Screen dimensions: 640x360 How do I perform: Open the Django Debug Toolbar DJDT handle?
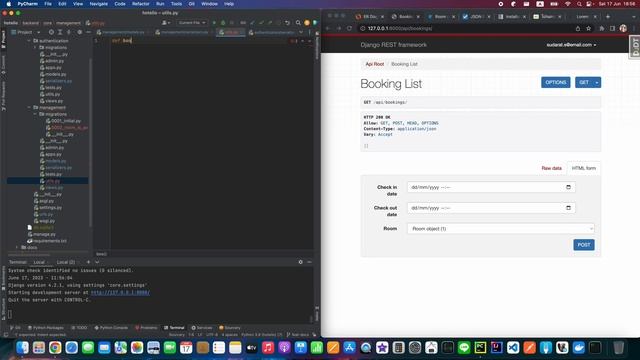pos(635,47)
